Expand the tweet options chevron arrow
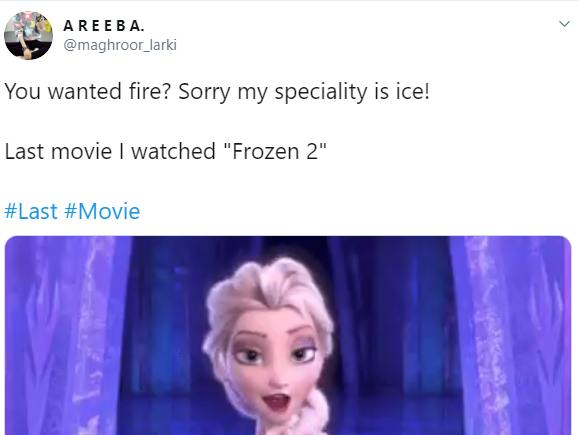The width and height of the screenshot is (579, 435). 564,24
